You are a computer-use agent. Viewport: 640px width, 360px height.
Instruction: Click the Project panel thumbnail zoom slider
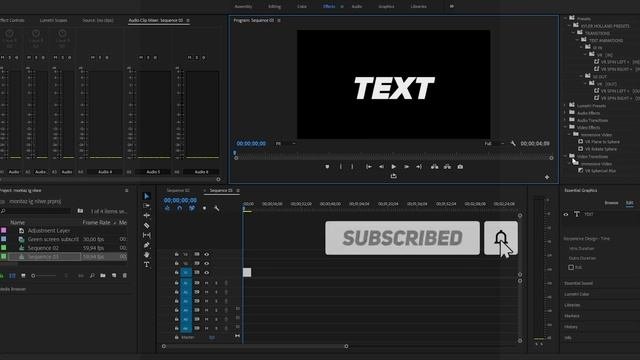pos(45,276)
